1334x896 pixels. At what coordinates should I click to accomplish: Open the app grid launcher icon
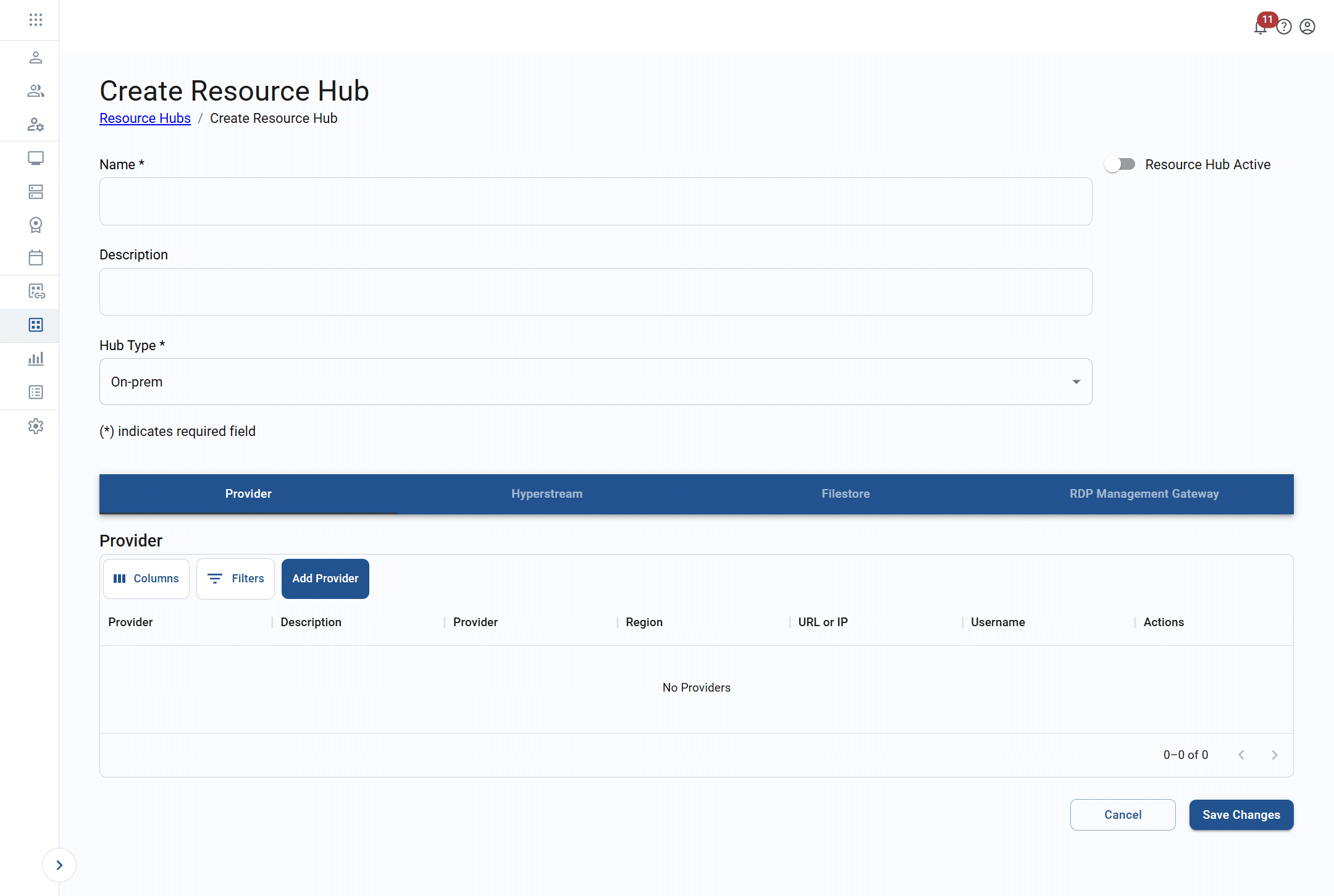coord(35,19)
